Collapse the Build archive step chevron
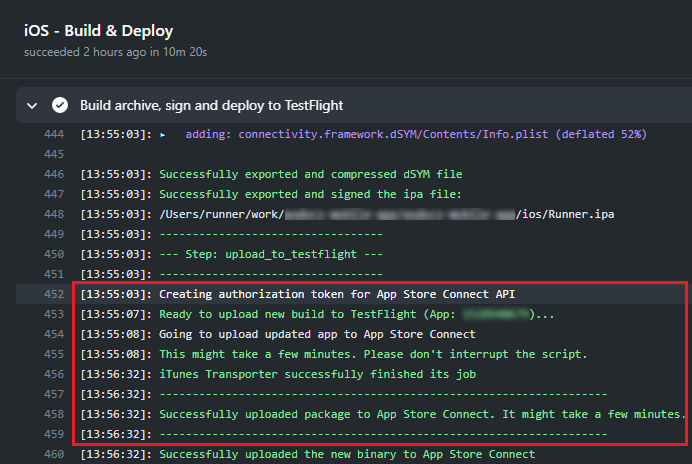Image resolution: width=692 pixels, height=464 pixels. 32,106
